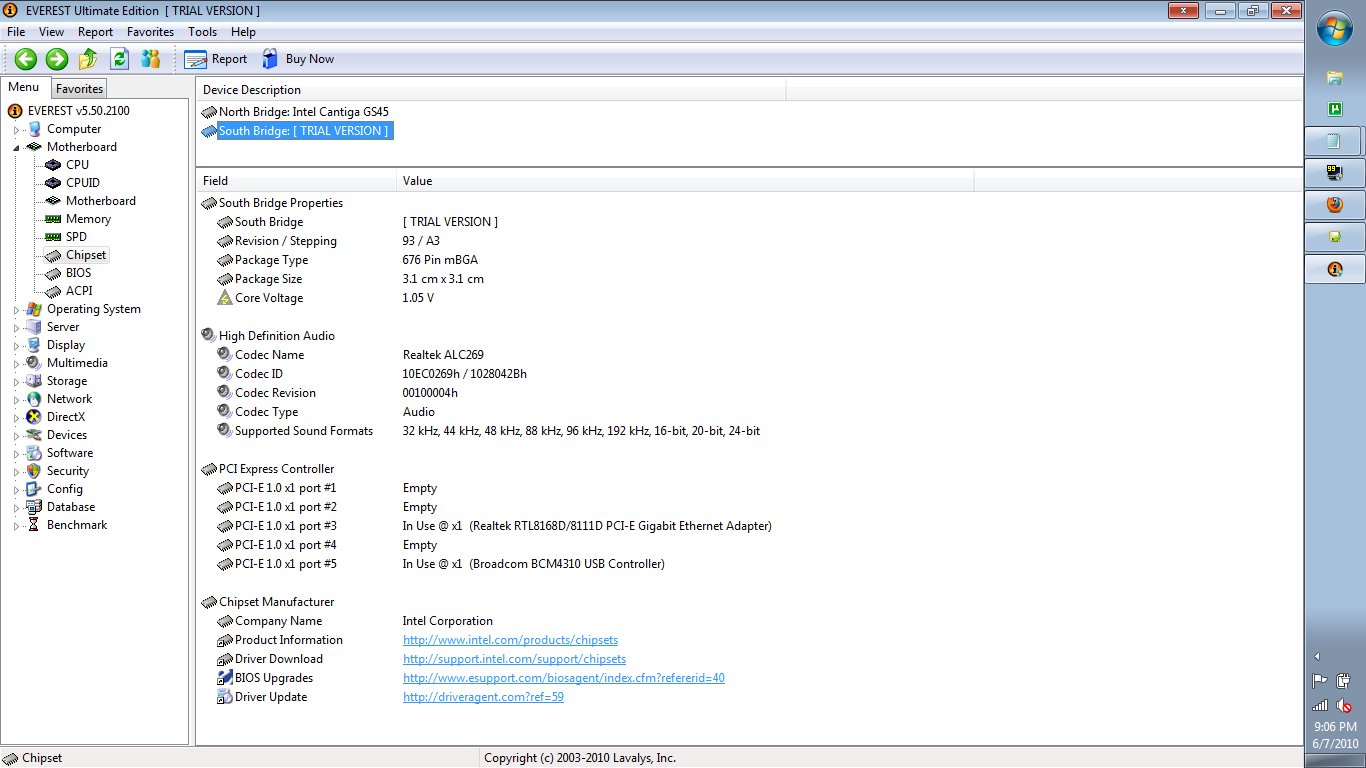Expand the Storage tree node
Viewport: 1366px width, 768px height.
click(16, 382)
